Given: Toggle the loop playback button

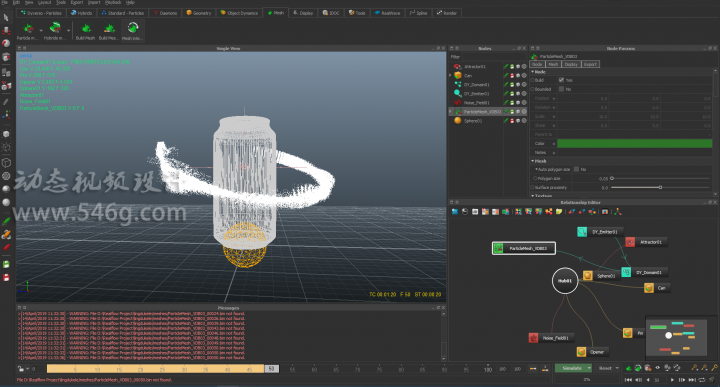Looking at the screenshot, I should (x=702, y=380).
